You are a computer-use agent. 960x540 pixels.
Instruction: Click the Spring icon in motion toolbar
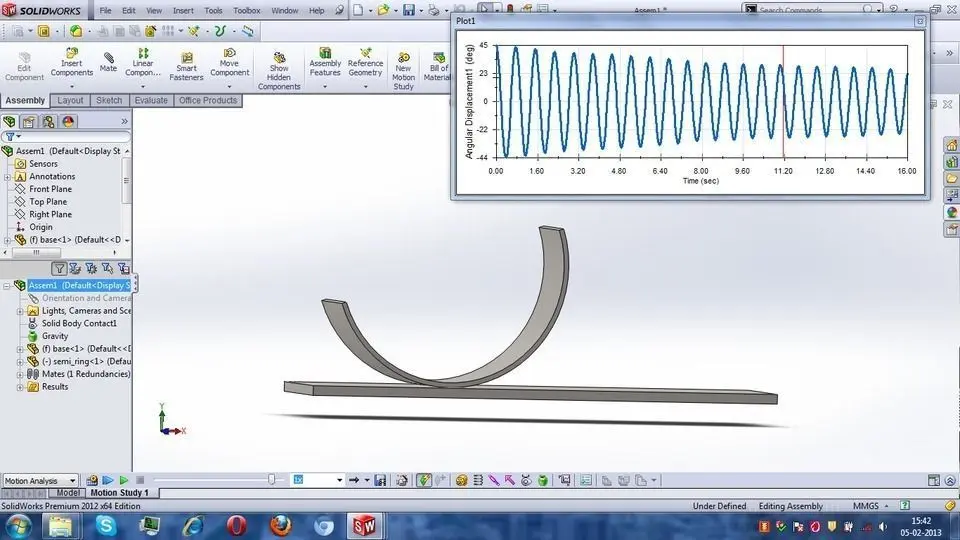pos(478,481)
